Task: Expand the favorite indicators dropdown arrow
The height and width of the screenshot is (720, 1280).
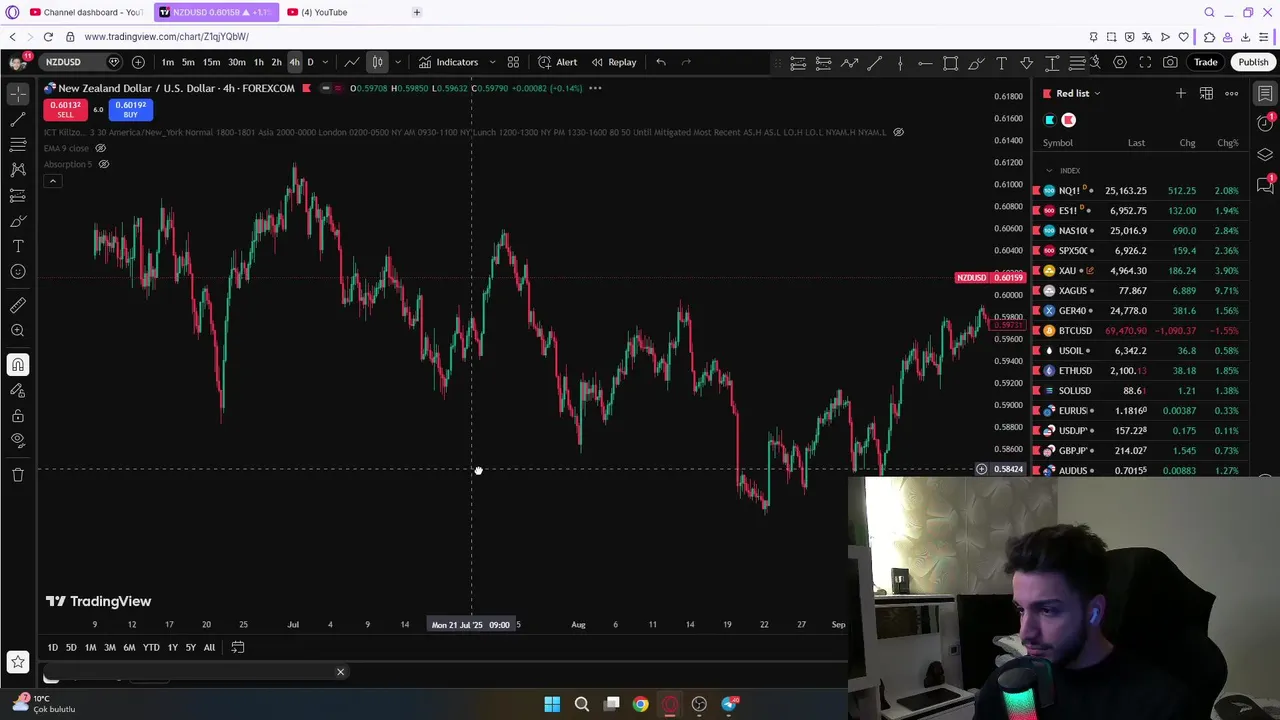Action: (x=492, y=62)
